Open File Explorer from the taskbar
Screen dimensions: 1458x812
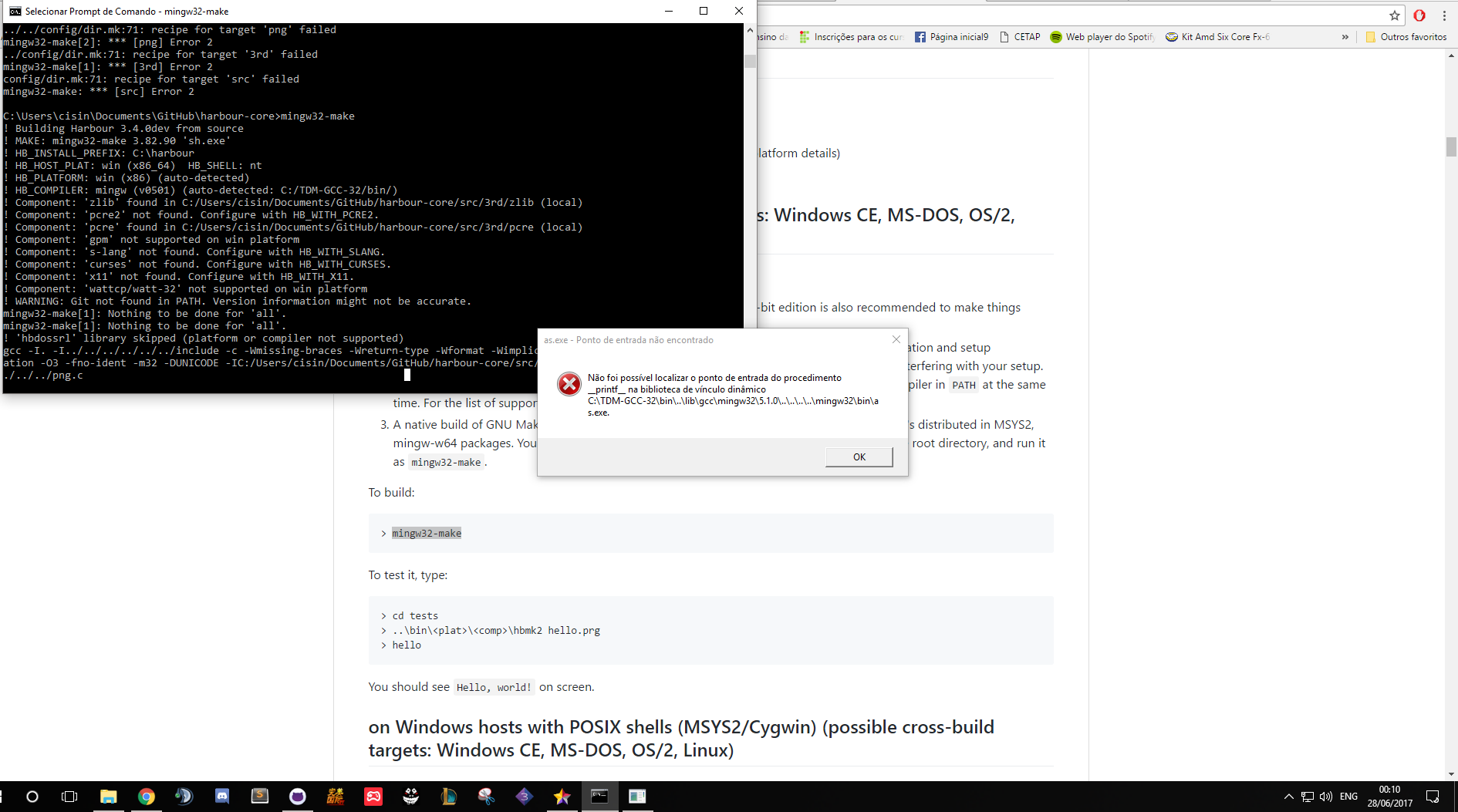pos(108,797)
